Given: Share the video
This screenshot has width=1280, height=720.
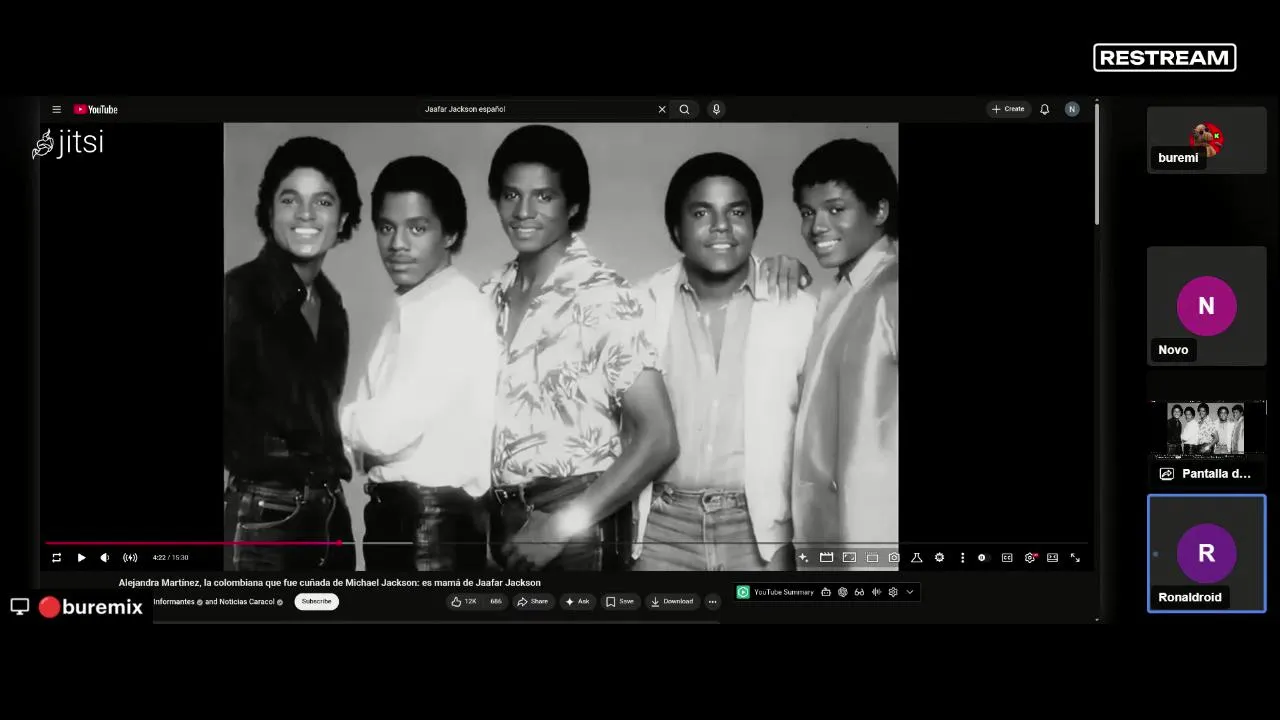Looking at the screenshot, I should point(532,601).
